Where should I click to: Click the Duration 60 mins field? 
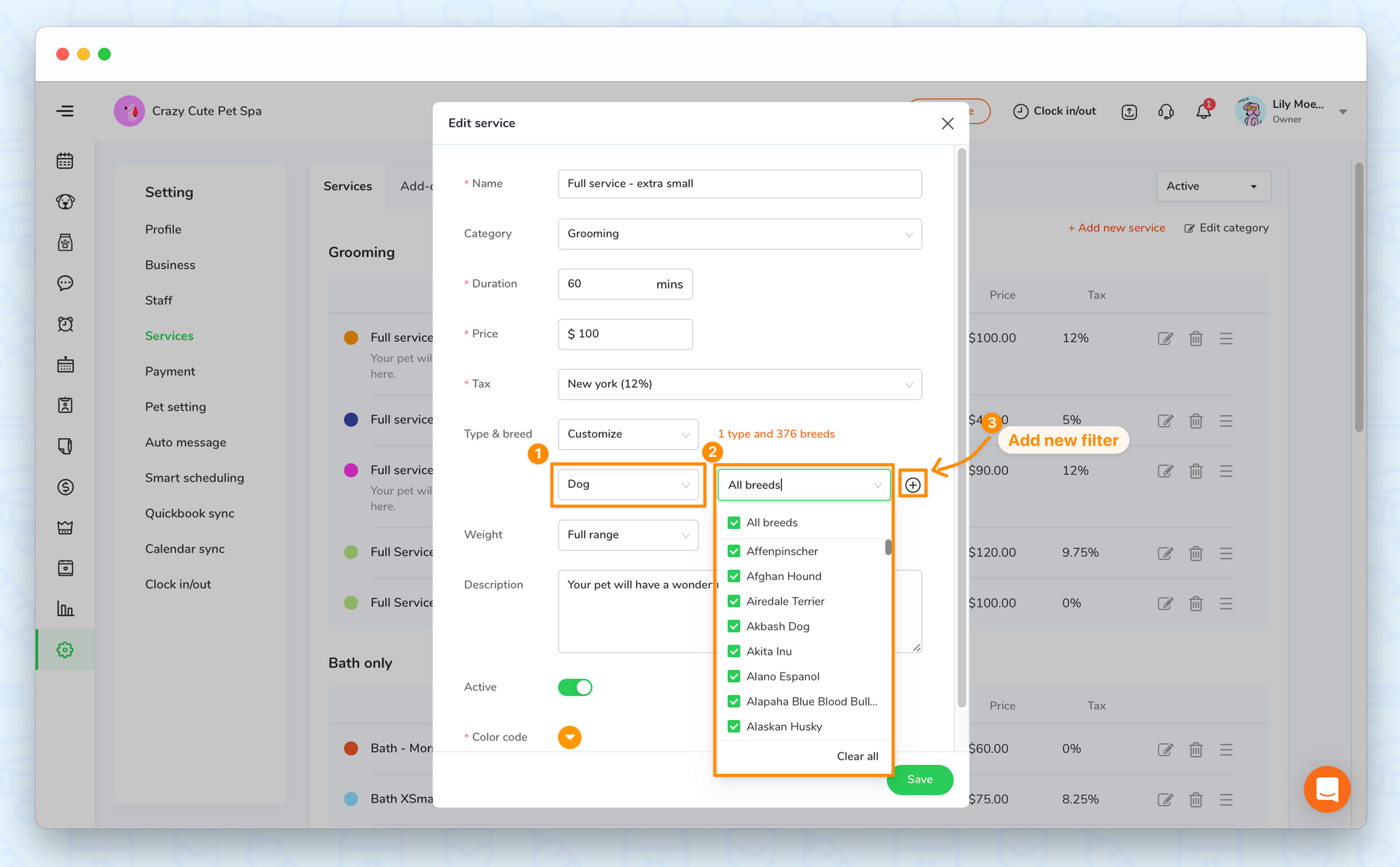(625, 284)
